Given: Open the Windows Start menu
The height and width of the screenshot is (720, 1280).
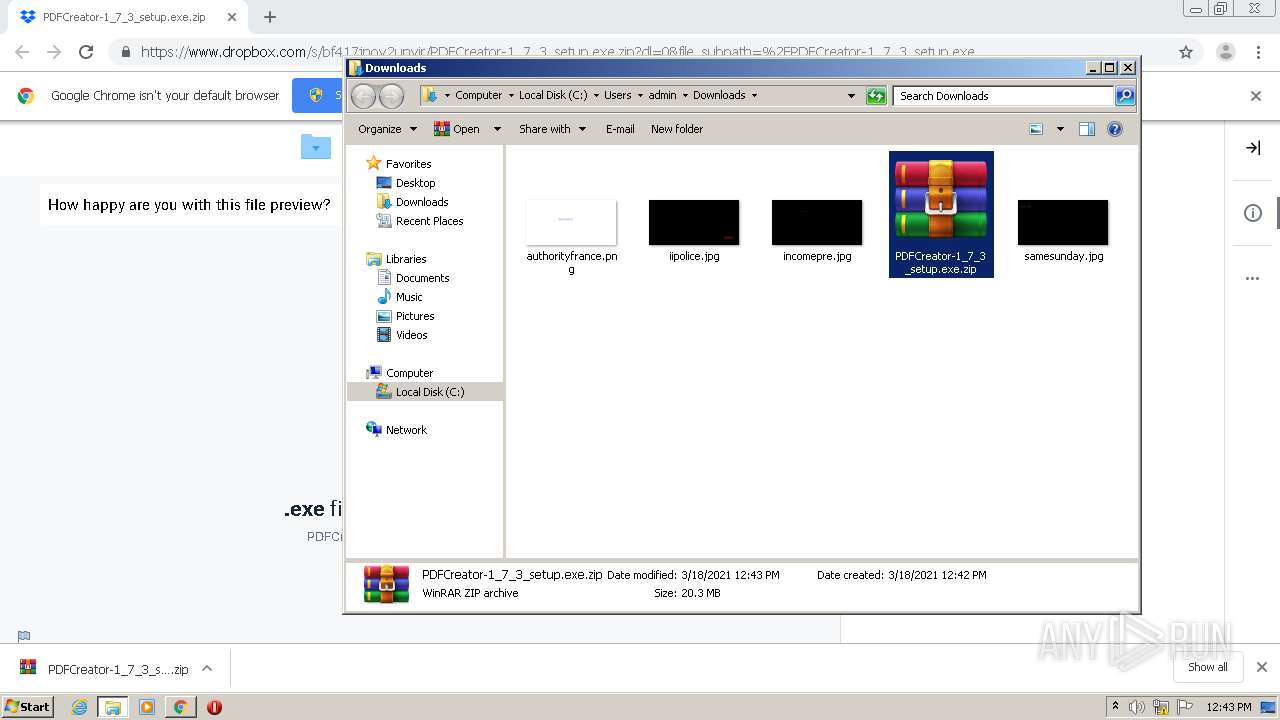Looking at the screenshot, I should pos(28,706).
